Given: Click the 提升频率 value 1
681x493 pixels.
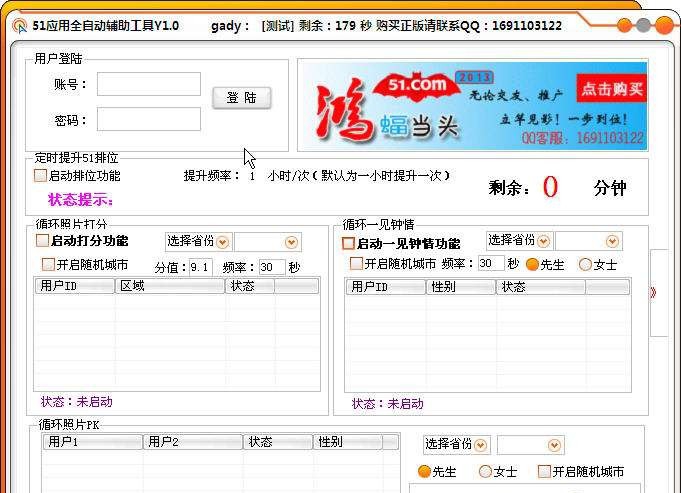Looking at the screenshot, I should (x=252, y=176).
